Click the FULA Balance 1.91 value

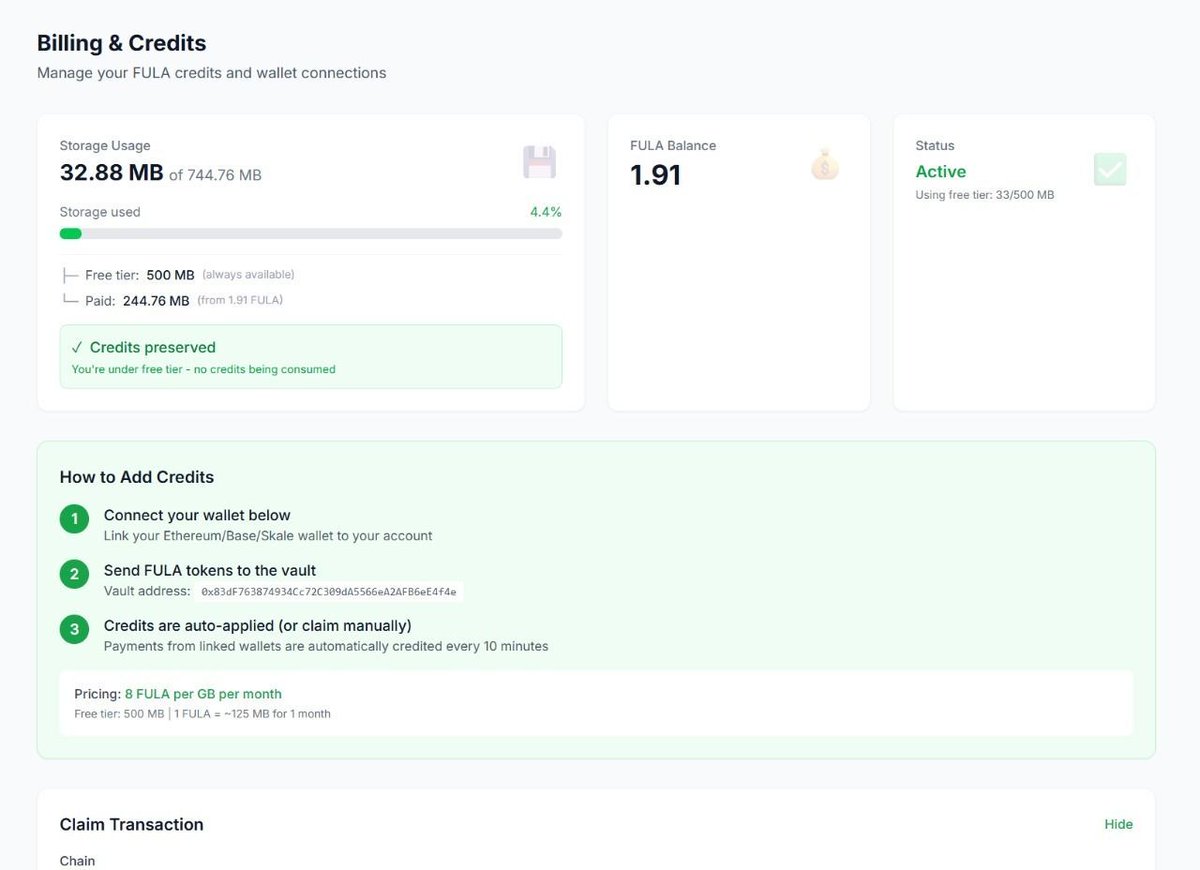click(655, 175)
